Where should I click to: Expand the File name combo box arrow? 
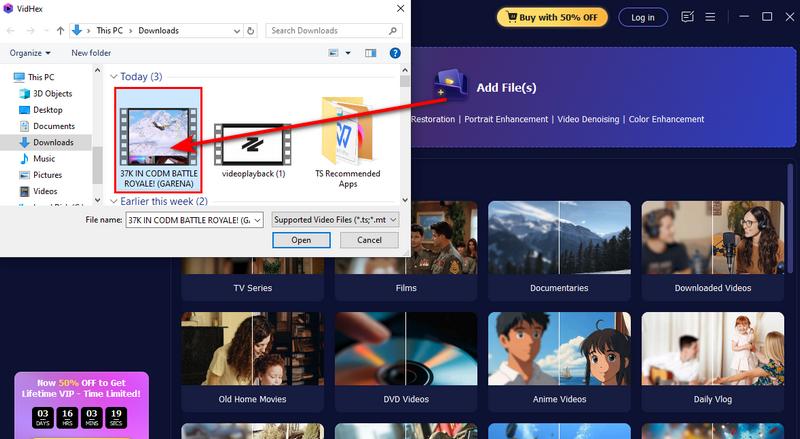point(256,219)
